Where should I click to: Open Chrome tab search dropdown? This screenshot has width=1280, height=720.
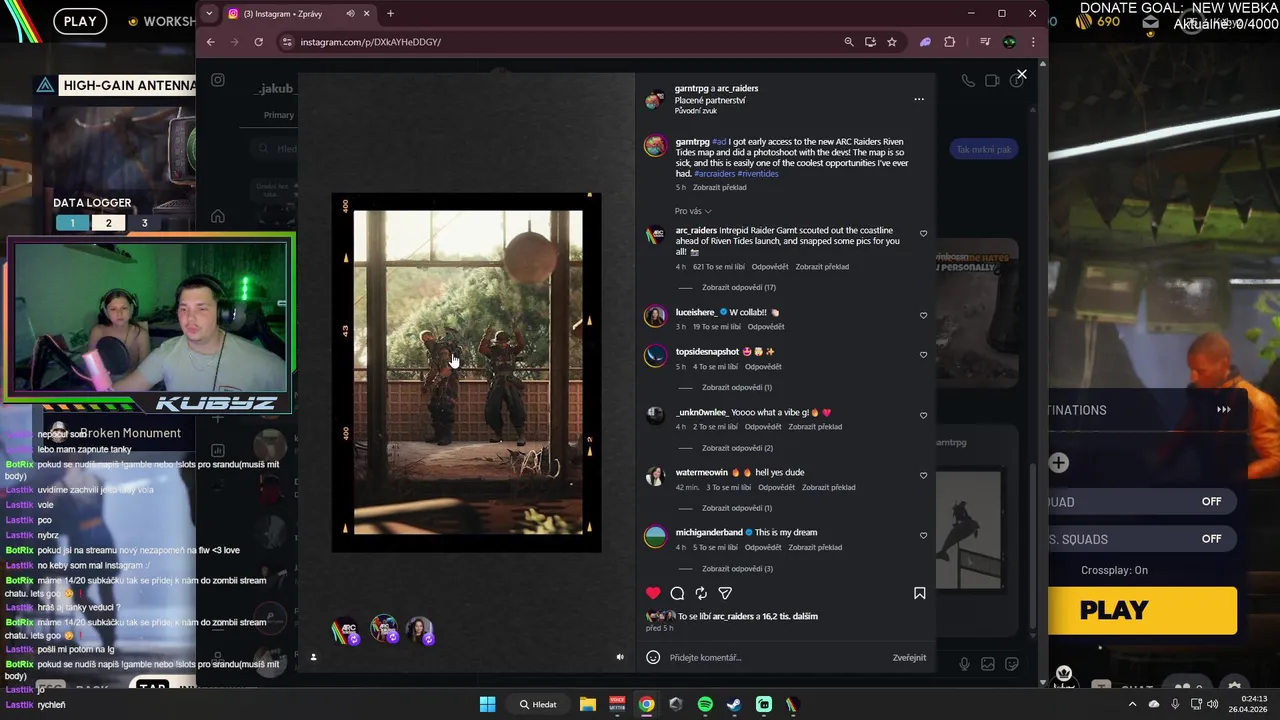pyautogui.click(x=208, y=13)
